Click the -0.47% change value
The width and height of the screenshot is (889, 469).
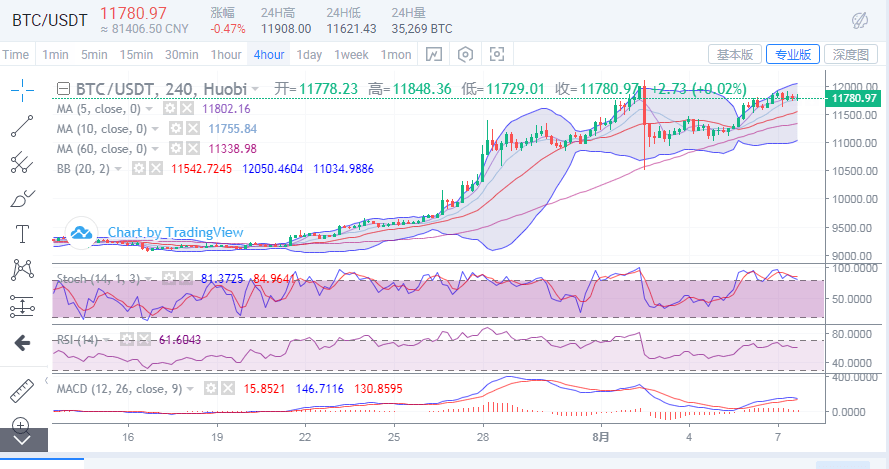coord(228,28)
